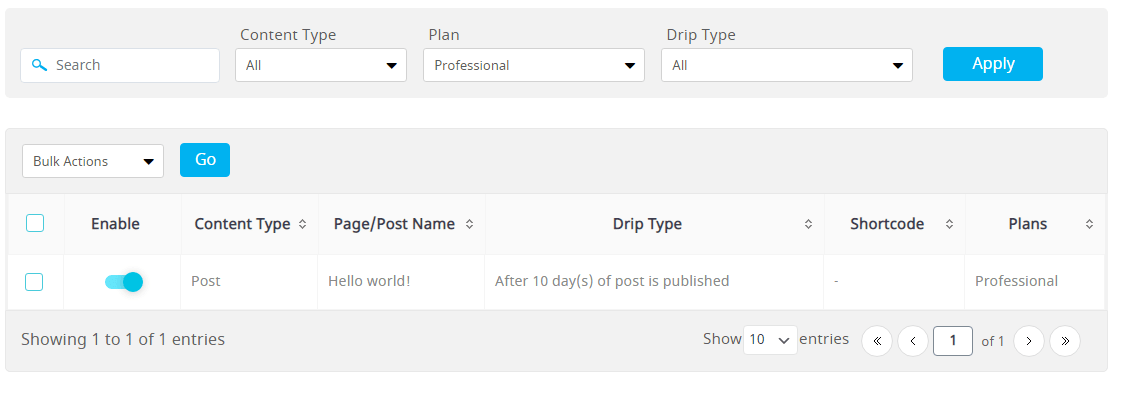Click the page number input field
Viewport: 1122px width, 411px height.
click(952, 341)
